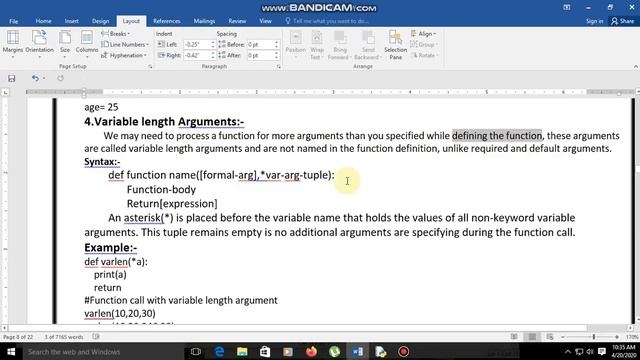Click the Windows taskbar search box
The width and height of the screenshot is (640, 360).
[102, 351]
